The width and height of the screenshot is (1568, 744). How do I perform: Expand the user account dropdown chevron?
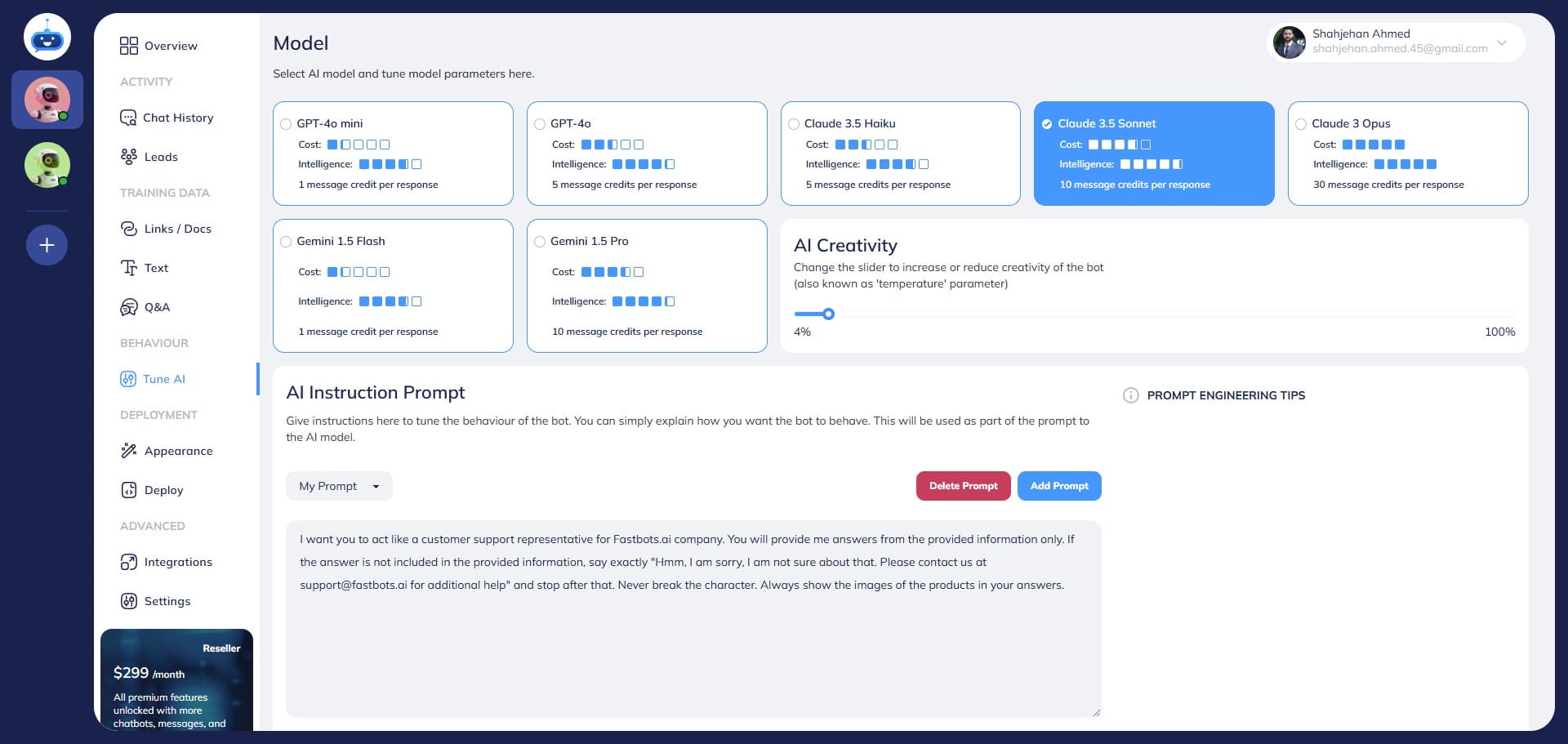1502,42
